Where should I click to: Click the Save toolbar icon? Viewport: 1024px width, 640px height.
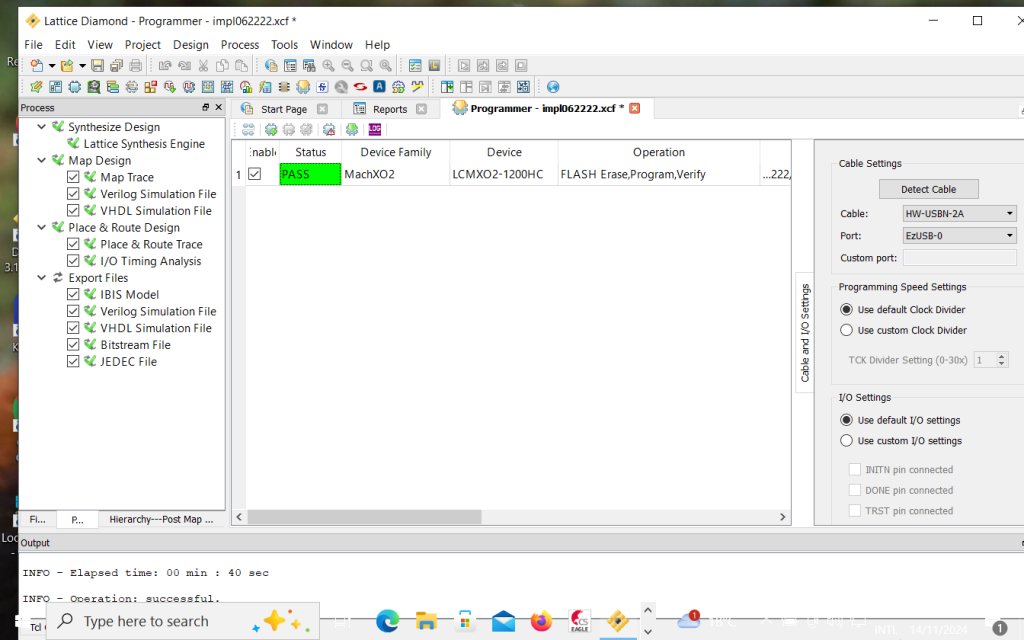(97, 65)
